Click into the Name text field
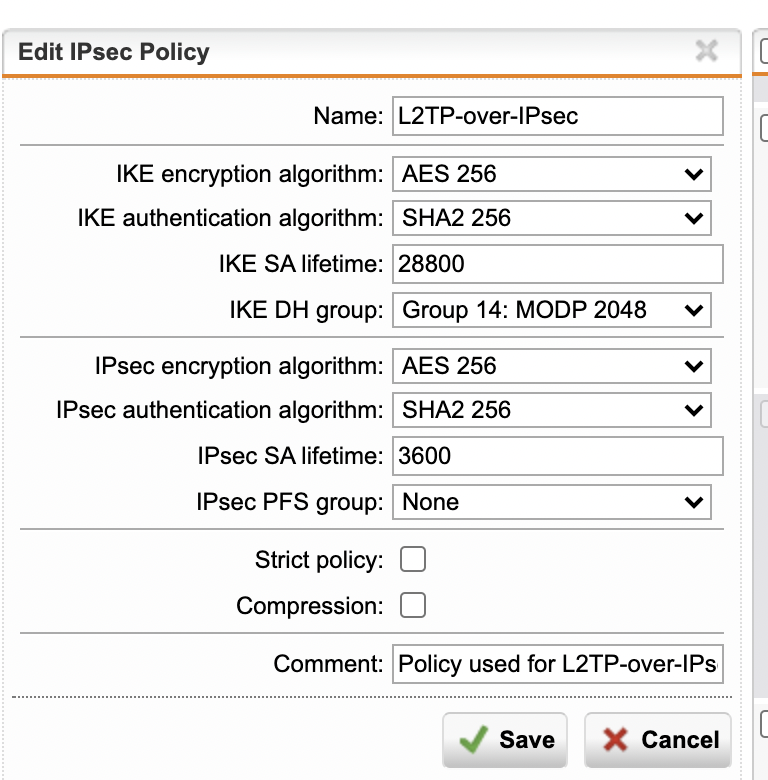Viewport: 768px width, 780px height. (558, 116)
